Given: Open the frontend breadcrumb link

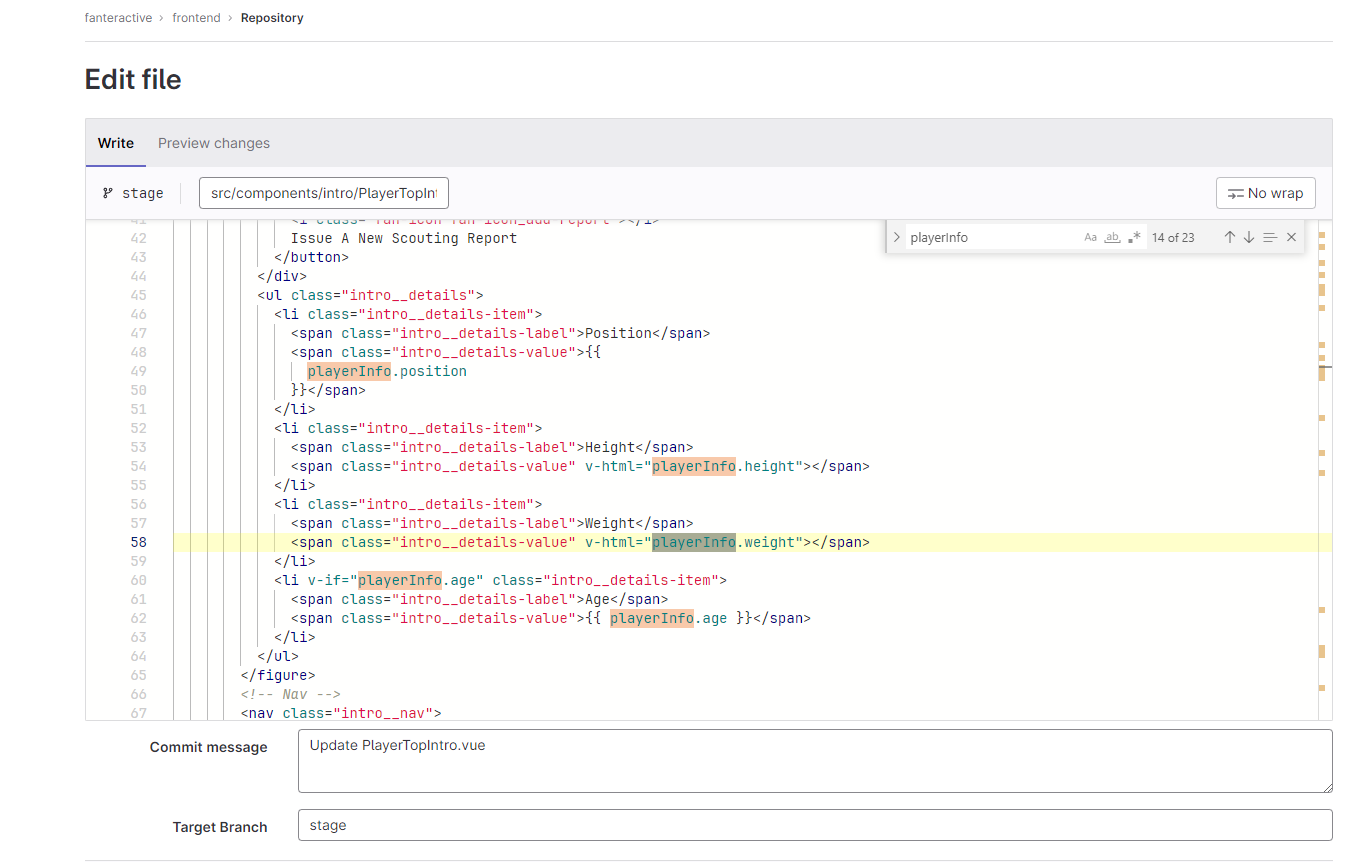Looking at the screenshot, I should tap(195, 18).
